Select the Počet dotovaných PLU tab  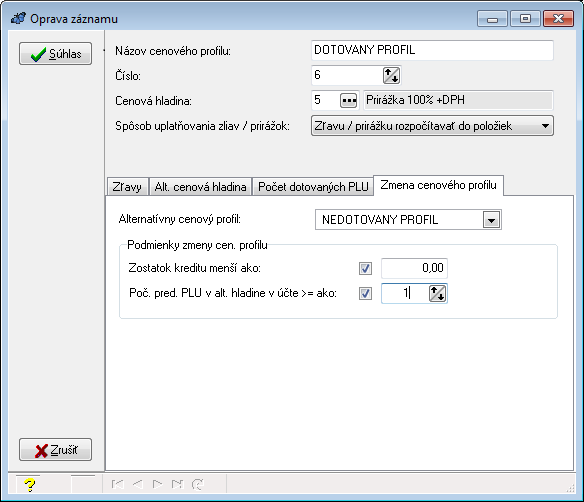(x=313, y=187)
